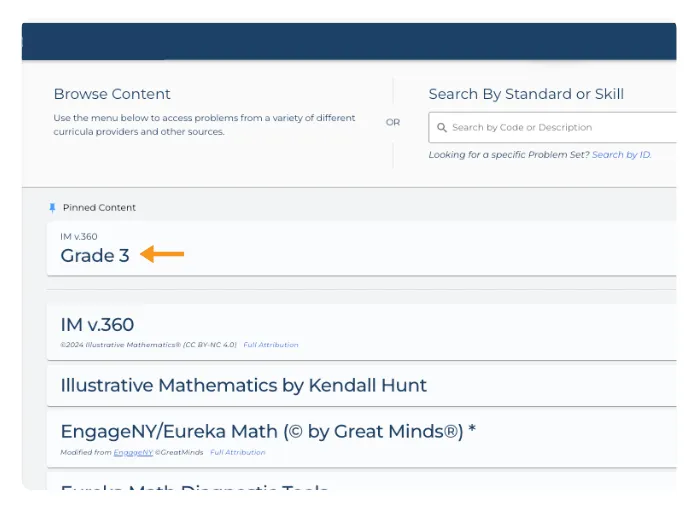
Task: Click the blue pin icon beside Pinned Content
Action: point(53,207)
